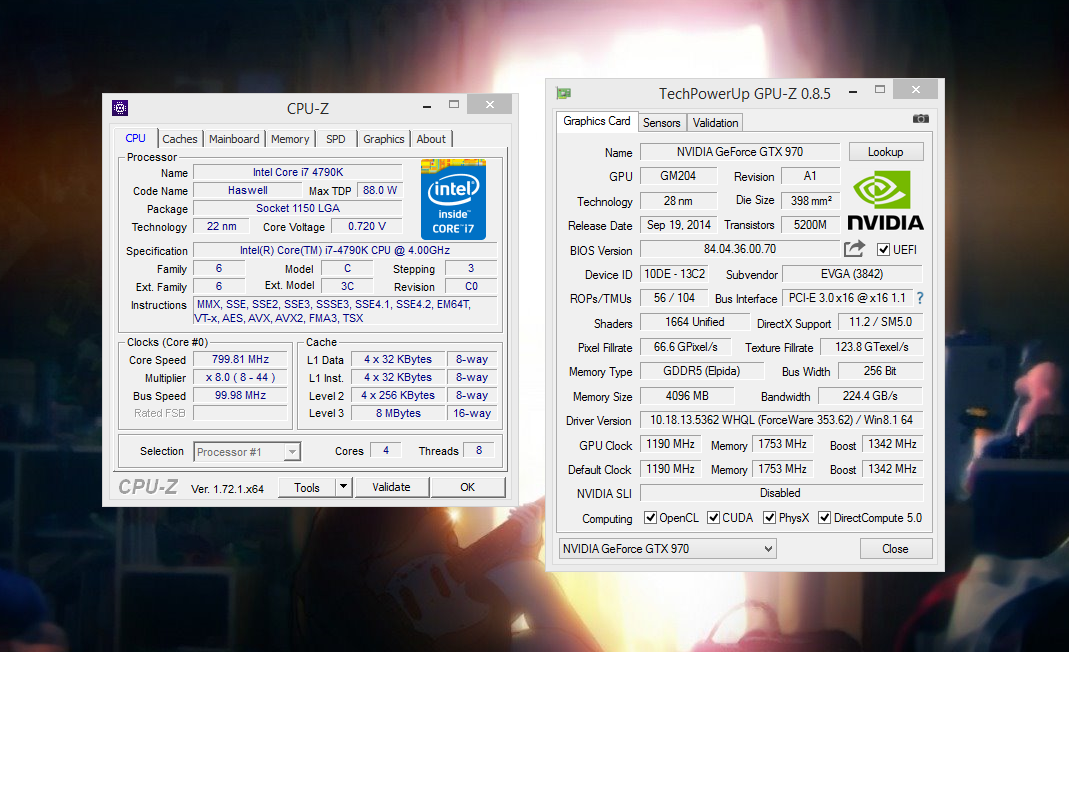
Task: Switch to the Caches tab in CPU-Z
Action: coord(179,138)
